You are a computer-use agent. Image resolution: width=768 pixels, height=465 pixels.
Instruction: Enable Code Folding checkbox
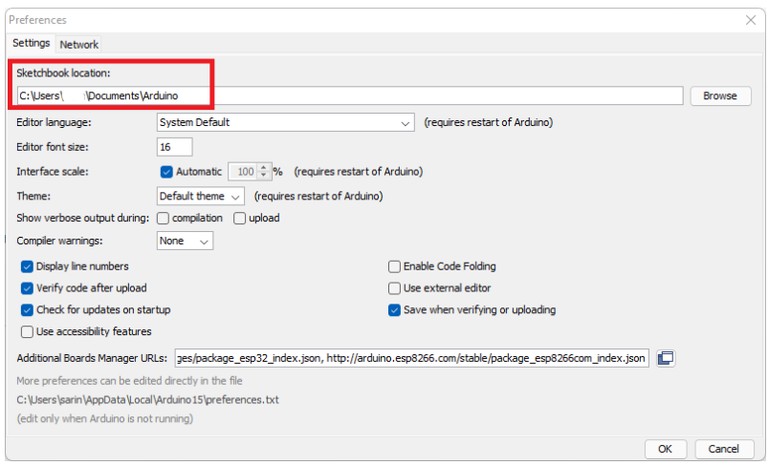[x=395, y=267]
